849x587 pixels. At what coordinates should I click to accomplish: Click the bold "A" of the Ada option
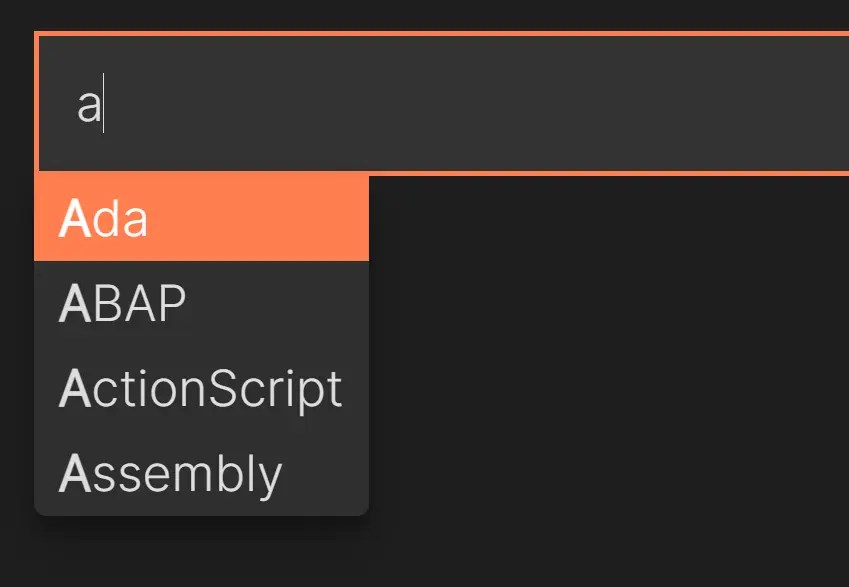[x=74, y=219]
